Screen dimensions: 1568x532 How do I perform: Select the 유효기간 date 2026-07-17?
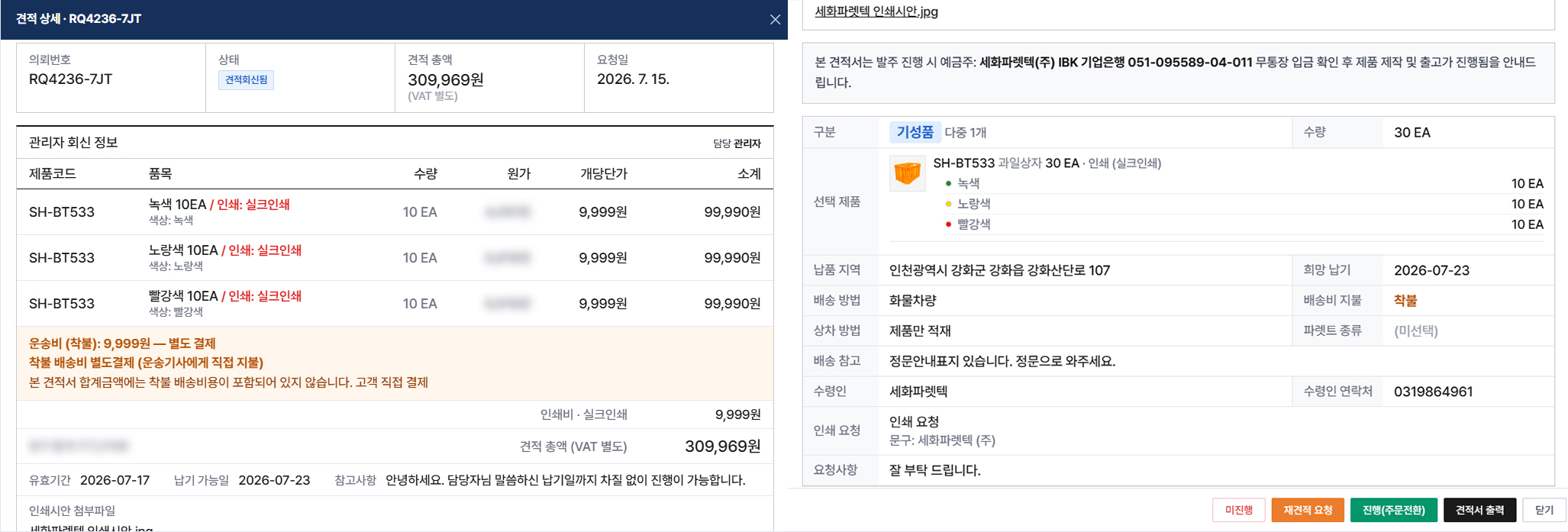click(x=115, y=480)
